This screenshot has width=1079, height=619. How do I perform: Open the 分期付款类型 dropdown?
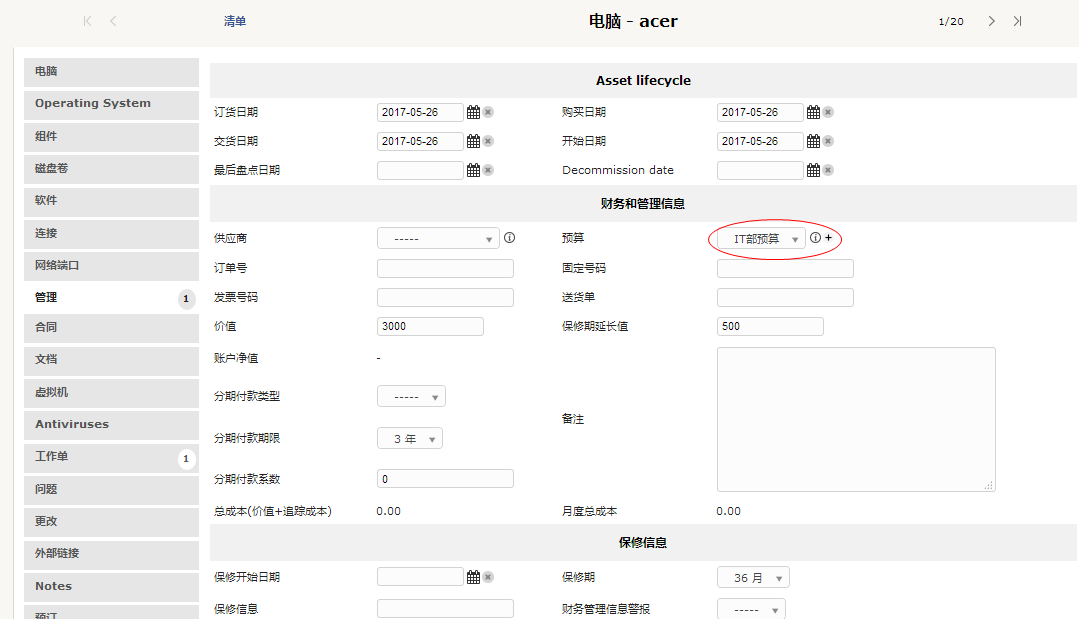[411, 397]
